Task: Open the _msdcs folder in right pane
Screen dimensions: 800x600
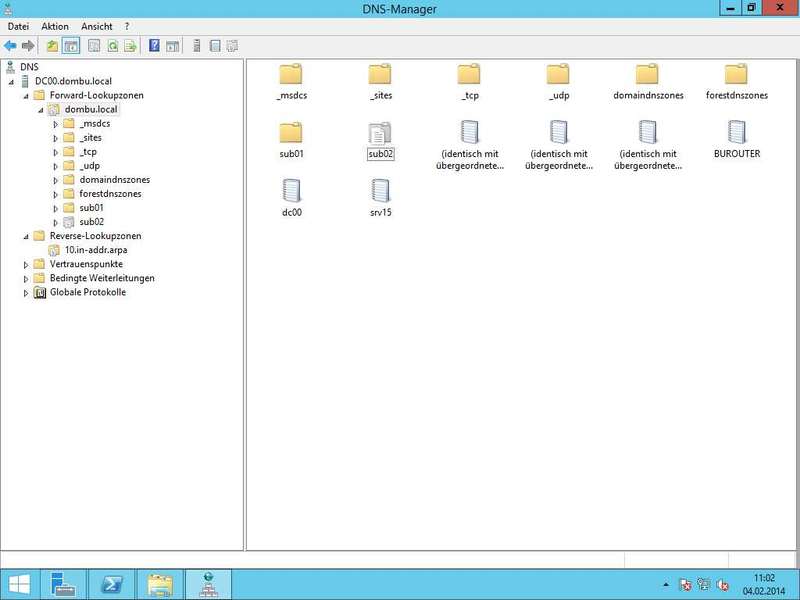Action: click(x=291, y=74)
